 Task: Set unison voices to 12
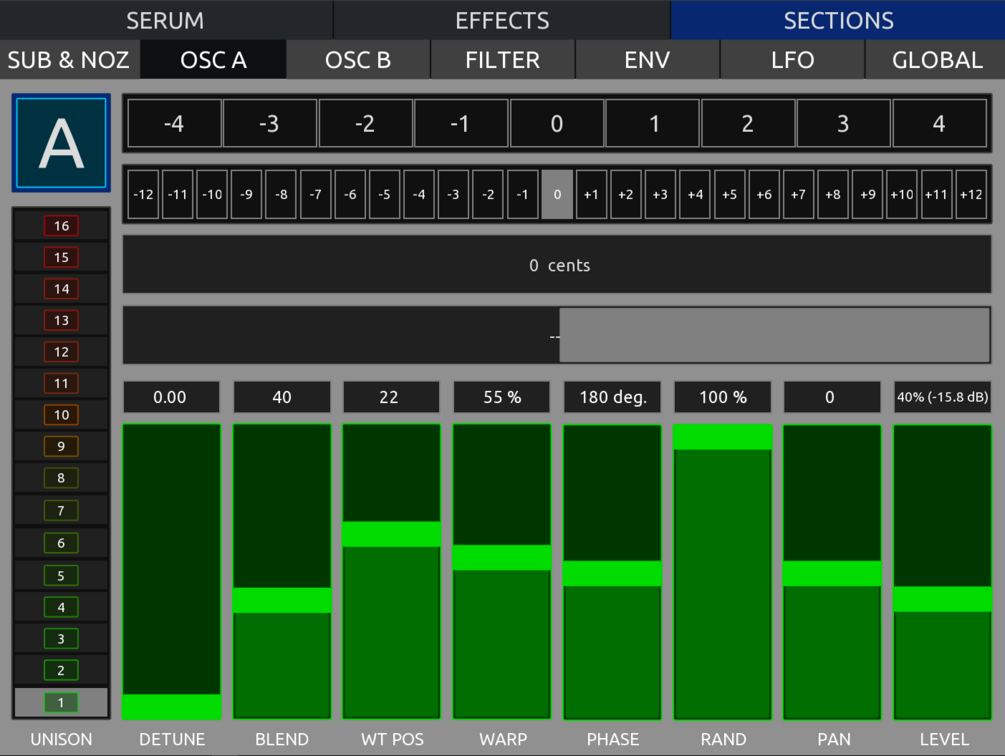point(61,352)
